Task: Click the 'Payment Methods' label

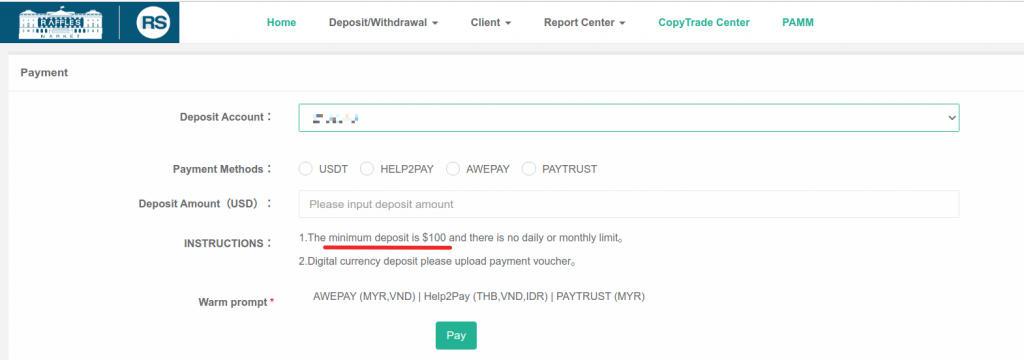Action: click(222, 169)
